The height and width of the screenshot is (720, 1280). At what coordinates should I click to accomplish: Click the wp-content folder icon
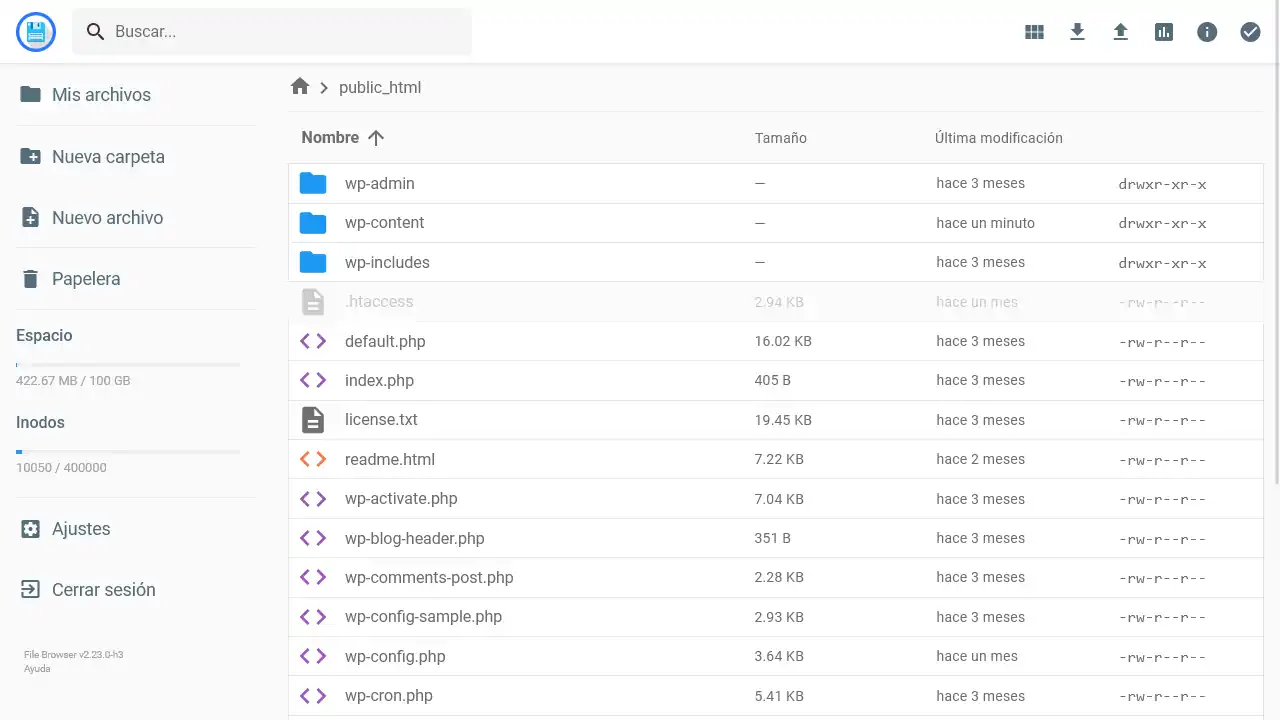pyautogui.click(x=313, y=223)
